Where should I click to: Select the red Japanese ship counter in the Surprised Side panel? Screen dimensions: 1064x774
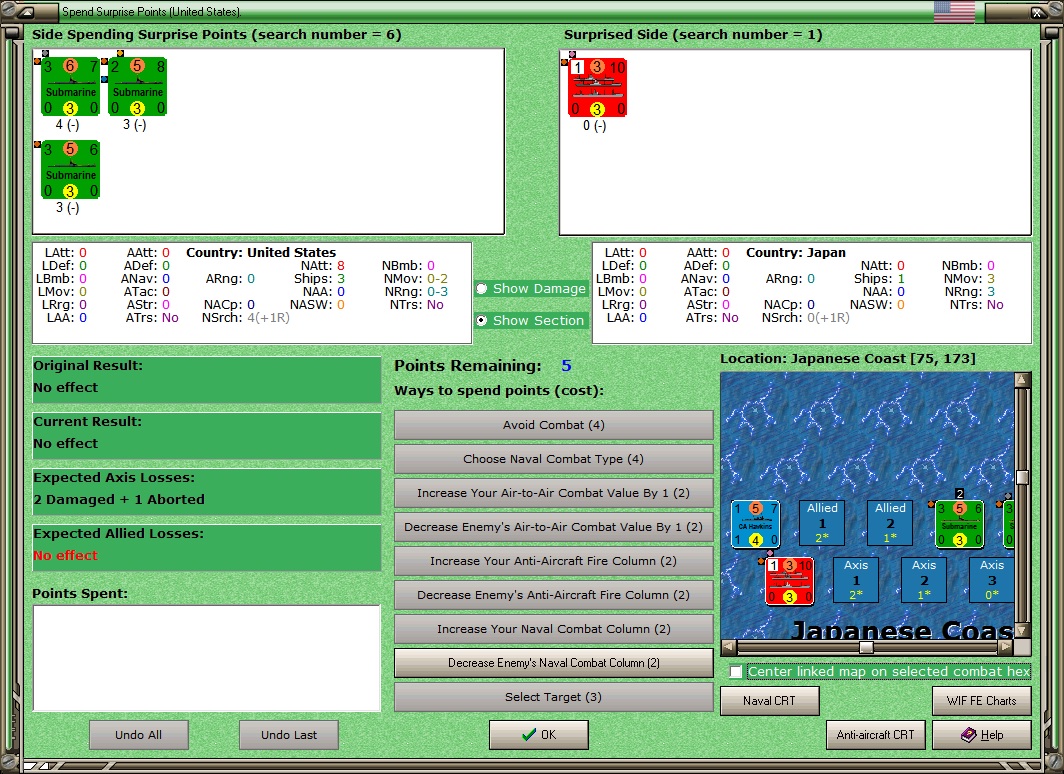click(597, 88)
